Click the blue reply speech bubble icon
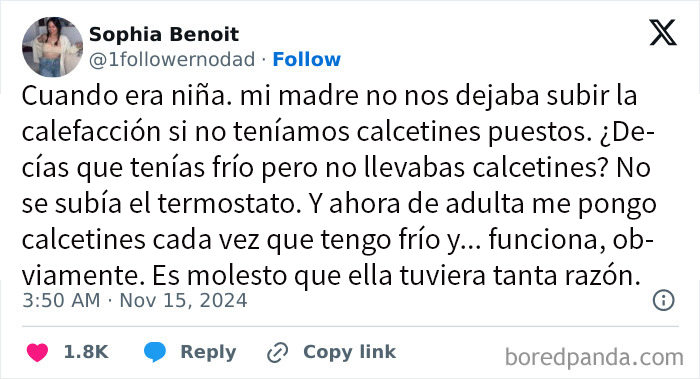700x379 pixels. (155, 352)
